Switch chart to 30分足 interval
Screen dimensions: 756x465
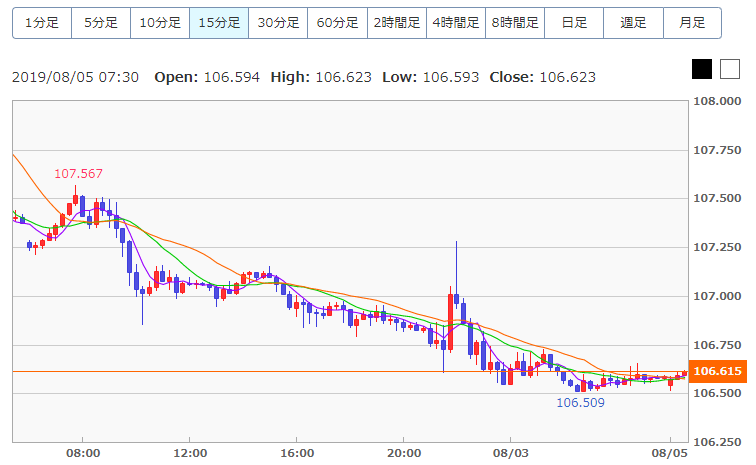click(x=278, y=22)
